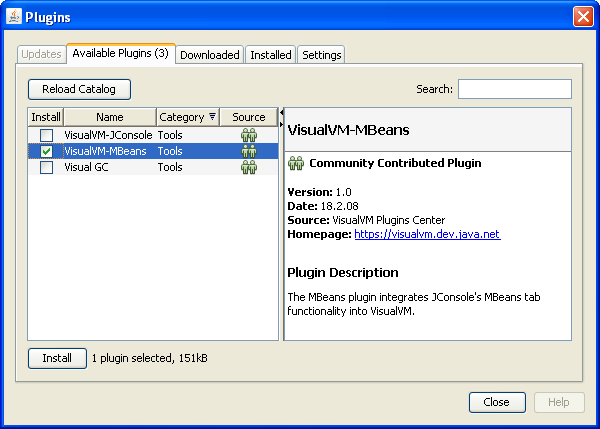The width and height of the screenshot is (600, 429).
Task: Click Community Contributed Plugin icon in details
Action: [296, 163]
